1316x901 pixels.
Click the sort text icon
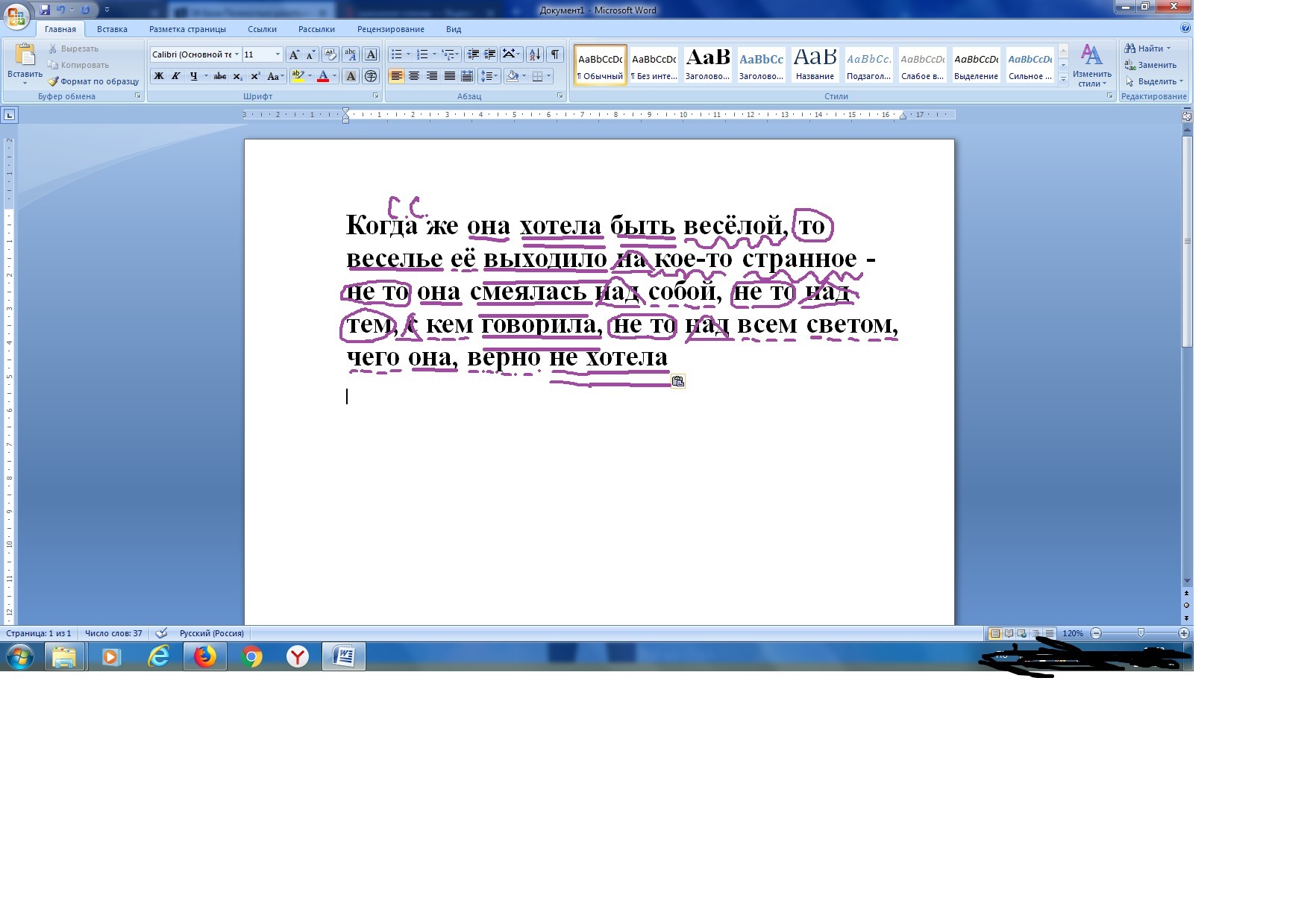click(x=535, y=54)
